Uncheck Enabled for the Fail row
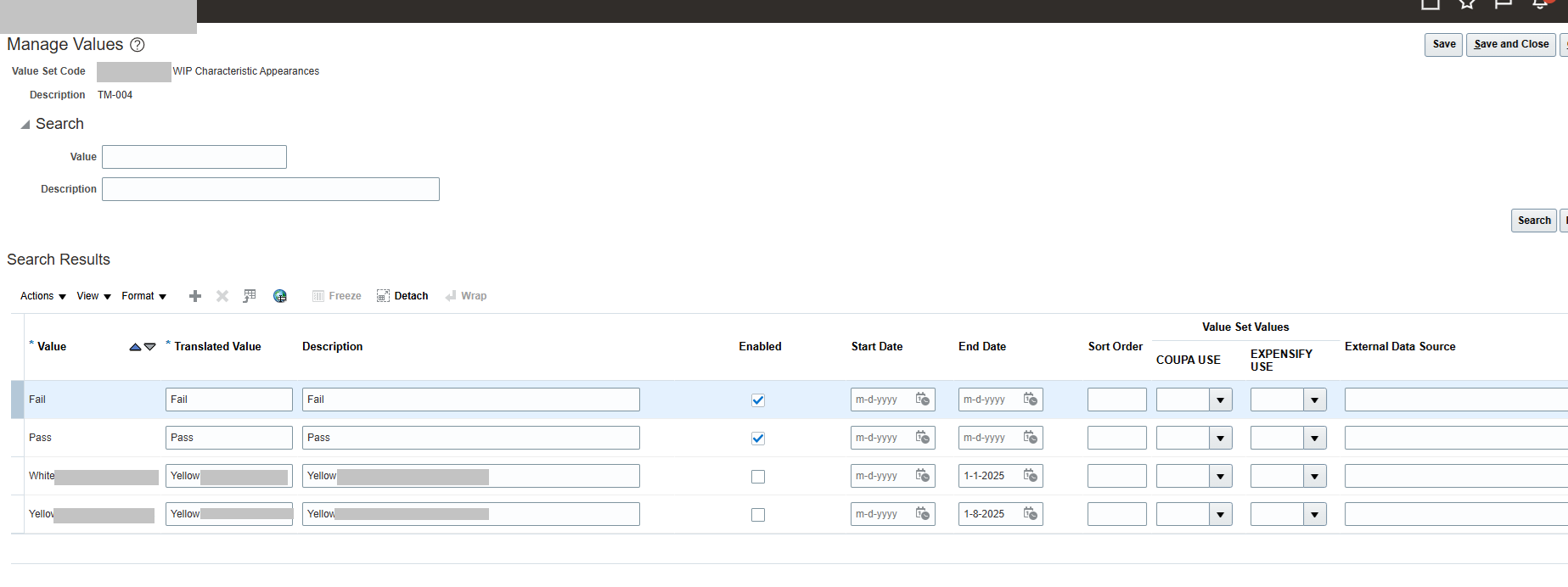This screenshot has height=587, width=1568. [x=758, y=400]
